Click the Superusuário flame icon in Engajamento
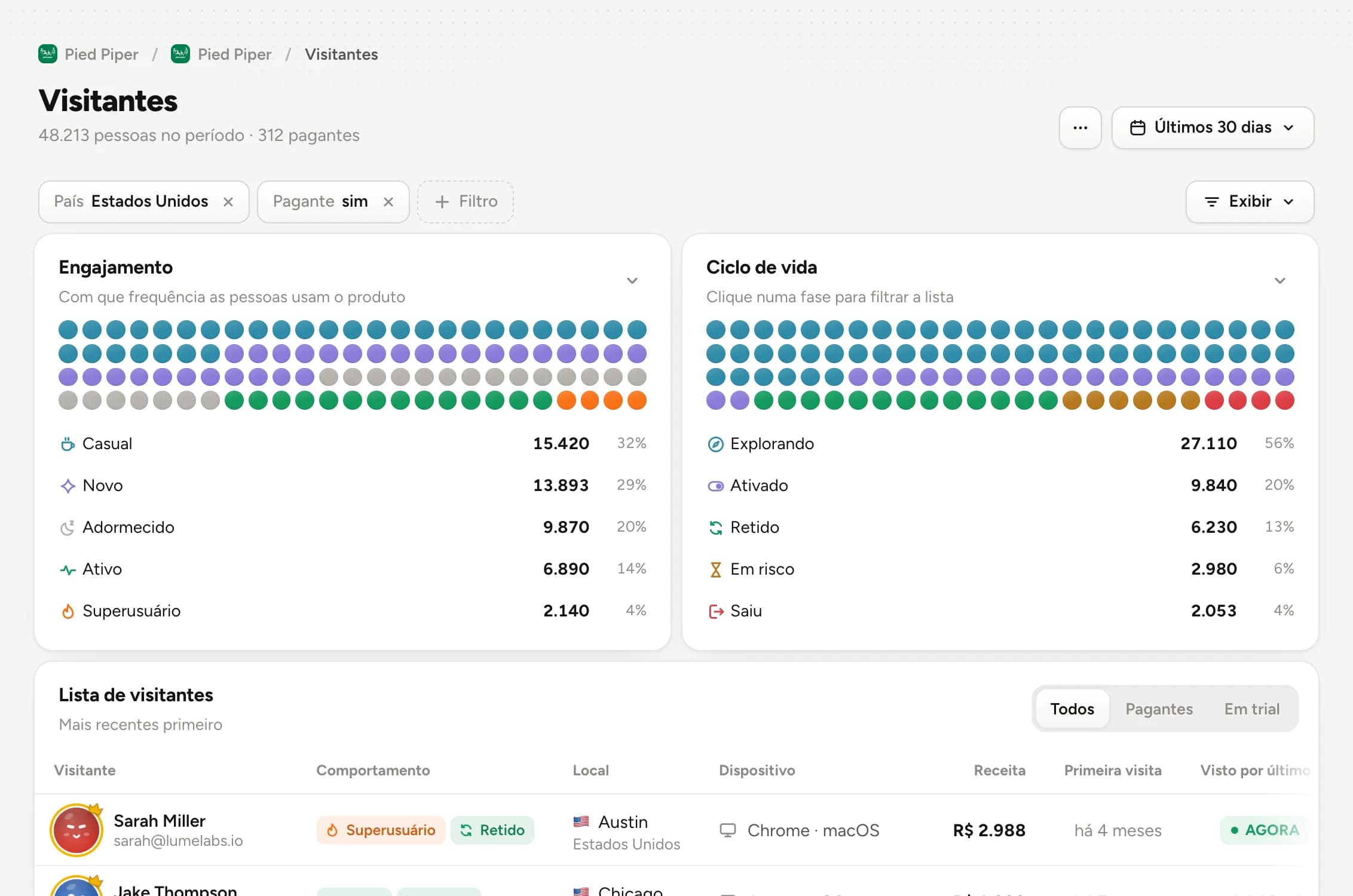This screenshot has height=896, width=1353. pos(68,611)
